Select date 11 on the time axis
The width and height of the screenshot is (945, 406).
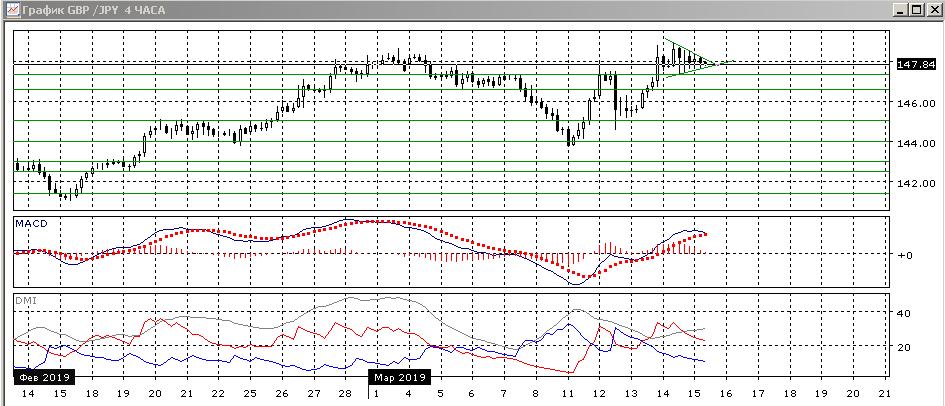tap(569, 395)
